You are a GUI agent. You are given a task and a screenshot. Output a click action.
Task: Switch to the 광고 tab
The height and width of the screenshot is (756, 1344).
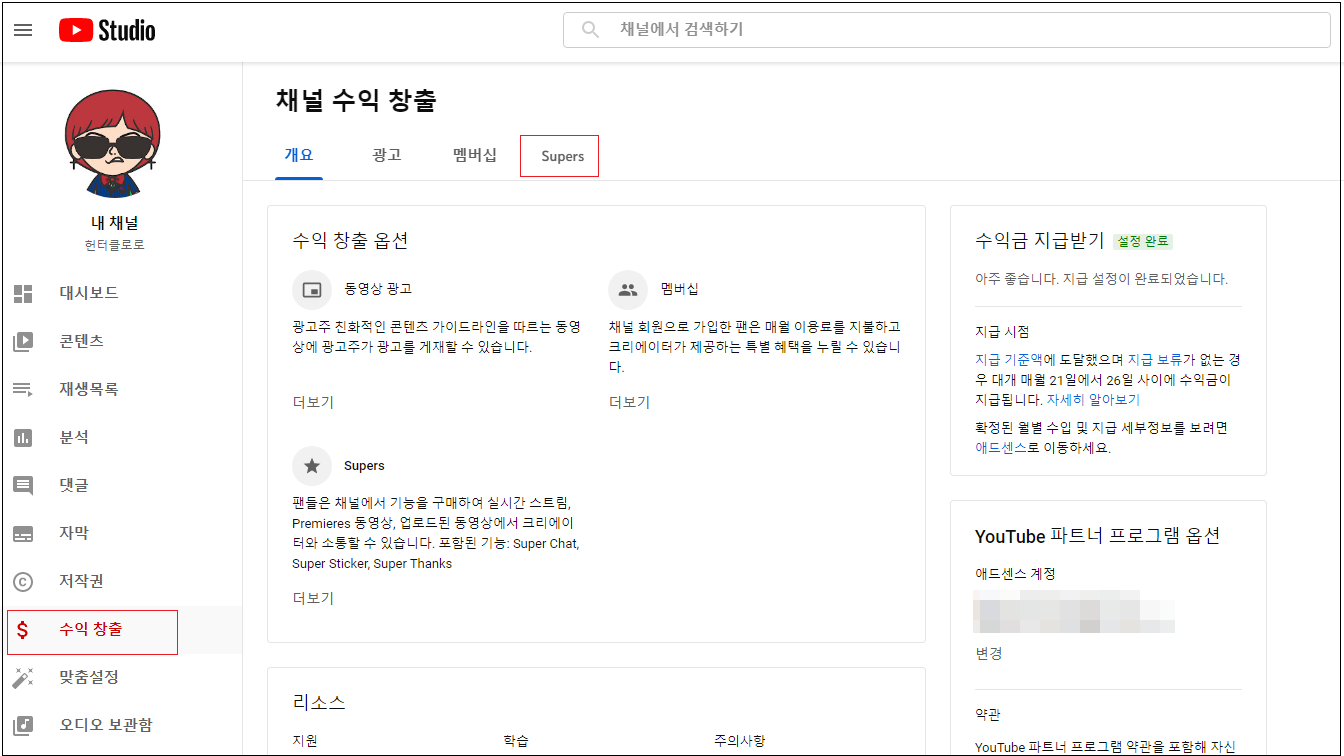386,155
